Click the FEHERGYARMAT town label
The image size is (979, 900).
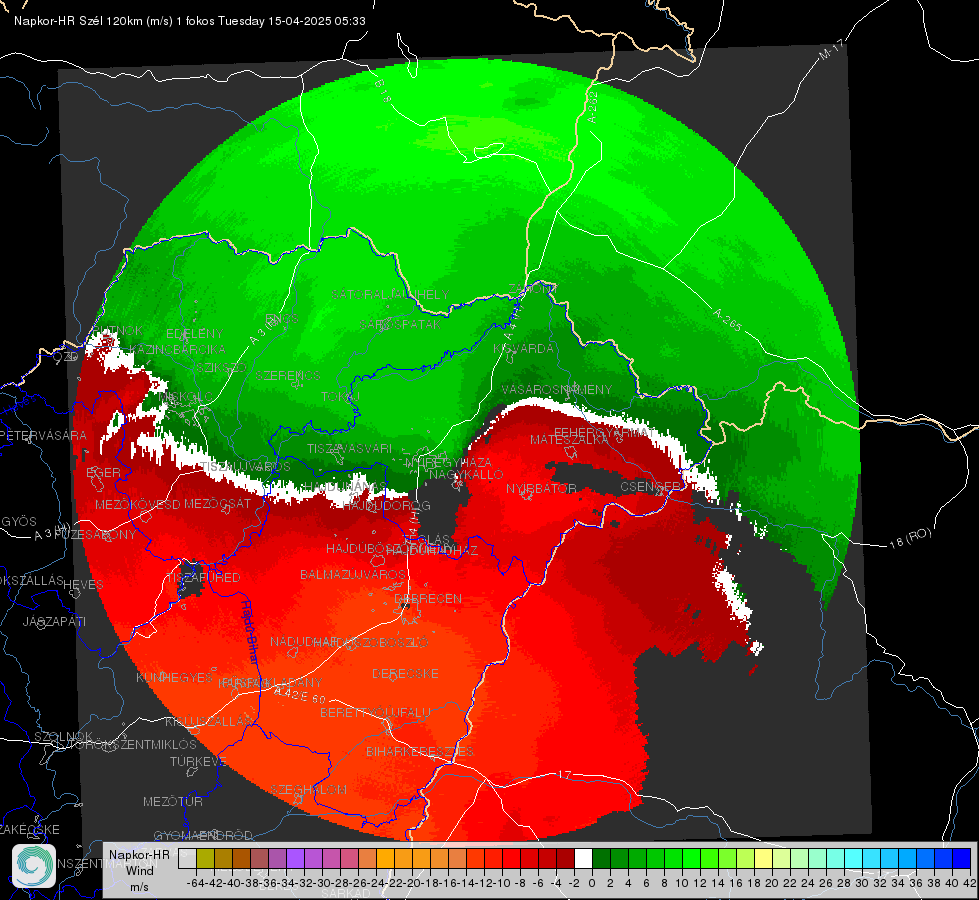[604, 432]
